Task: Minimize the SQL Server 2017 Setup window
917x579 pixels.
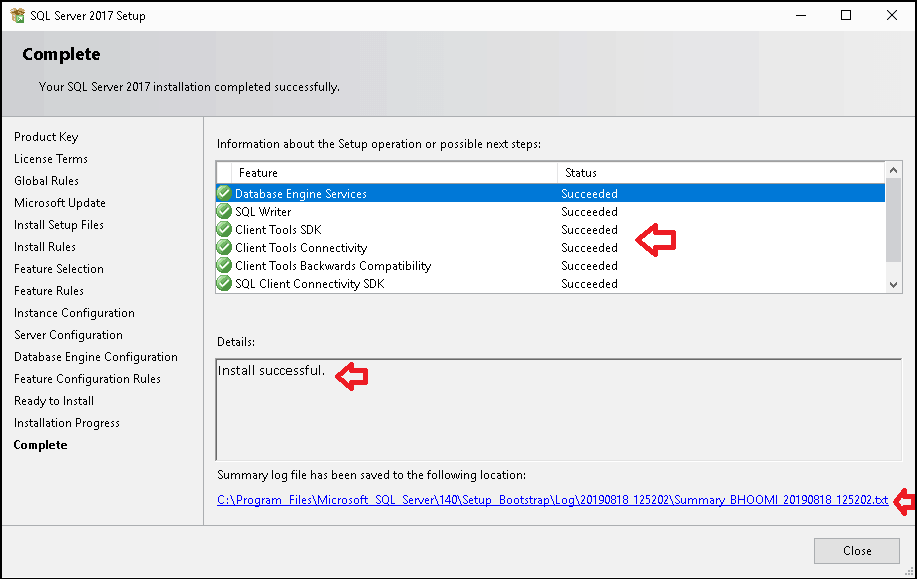Action: point(801,15)
